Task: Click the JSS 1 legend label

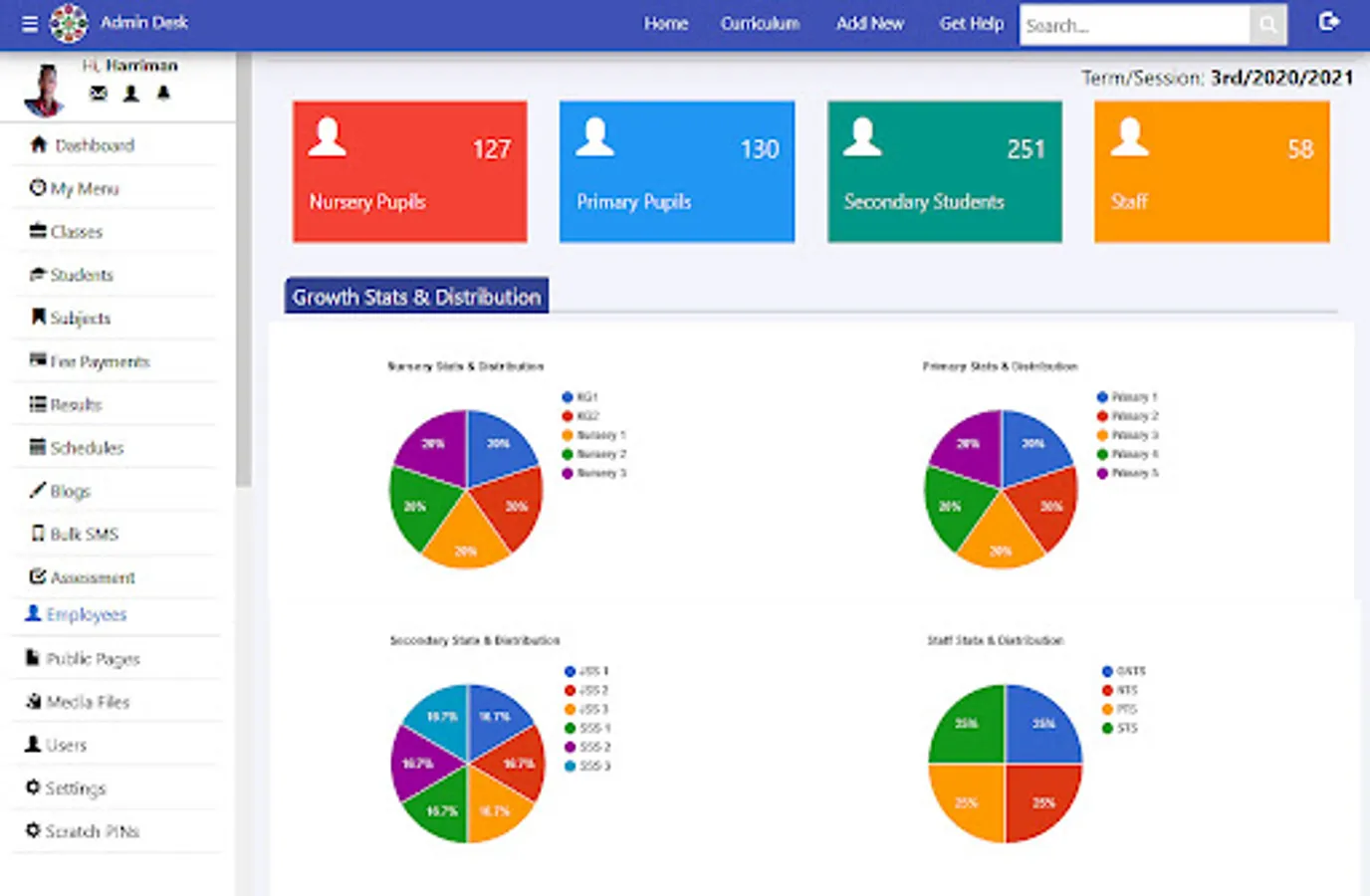Action: point(593,671)
